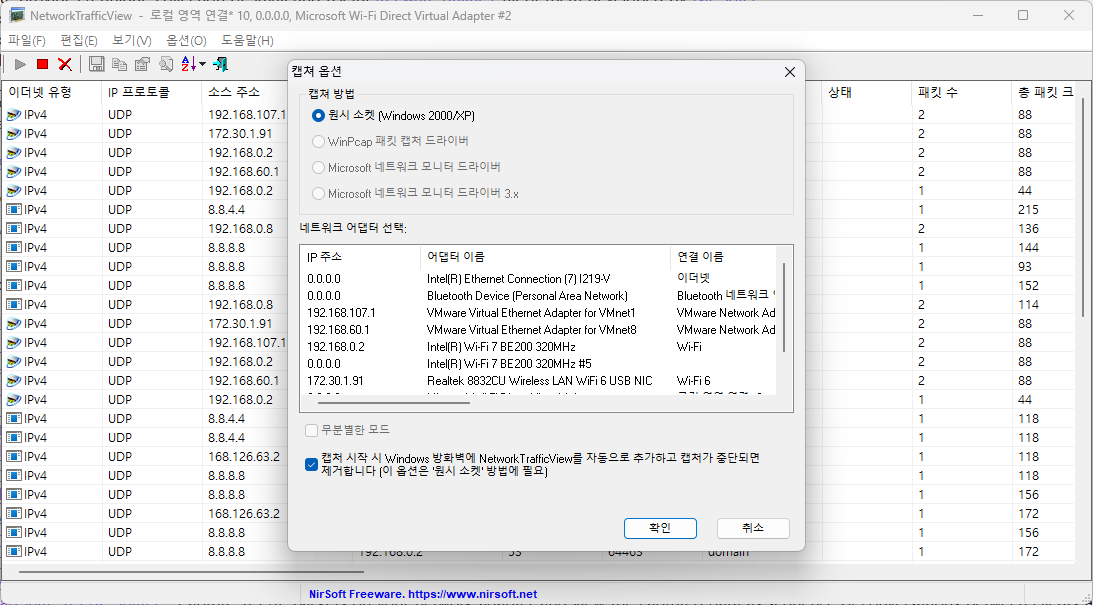Select Intel(R) Ethernet Connection (7) I219-V adapter
Viewport: 1093px width, 605px height.
pyautogui.click(x=519, y=279)
